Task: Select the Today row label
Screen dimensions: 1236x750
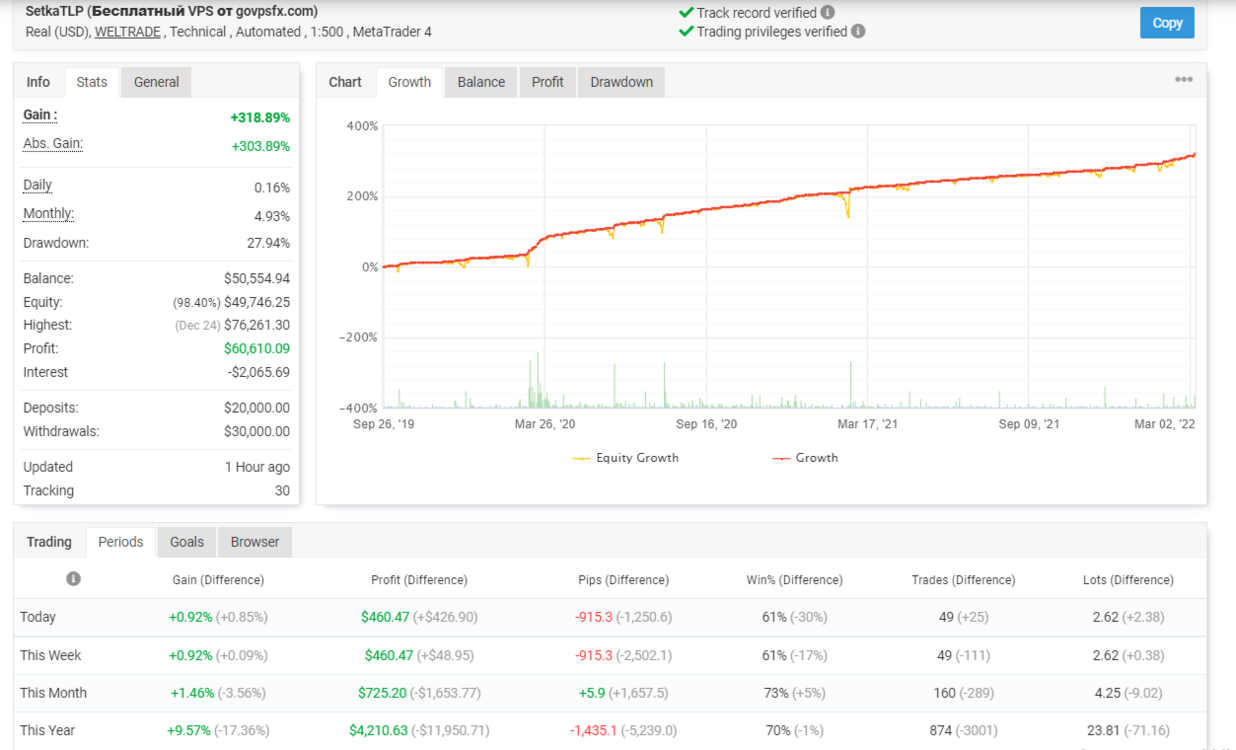Action: pyautogui.click(x=38, y=617)
